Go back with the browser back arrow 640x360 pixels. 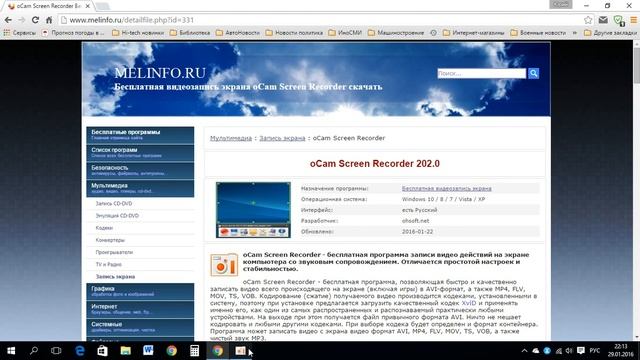pos(8,20)
